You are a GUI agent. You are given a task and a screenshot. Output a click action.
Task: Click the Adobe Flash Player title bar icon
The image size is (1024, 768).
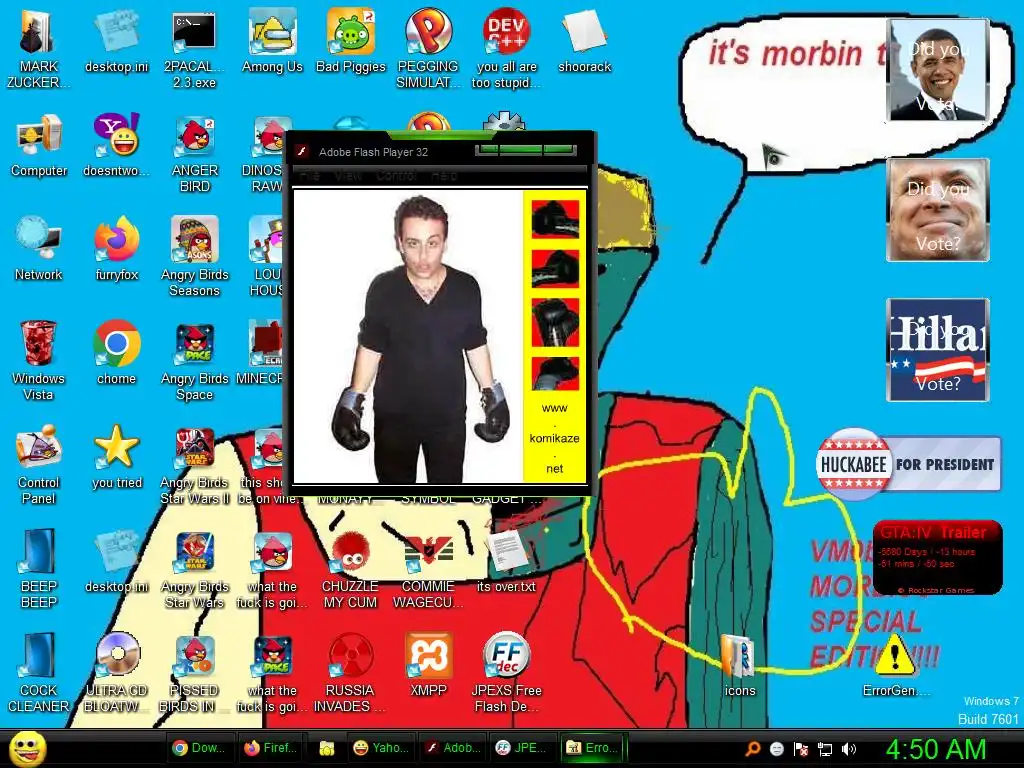pyautogui.click(x=302, y=152)
